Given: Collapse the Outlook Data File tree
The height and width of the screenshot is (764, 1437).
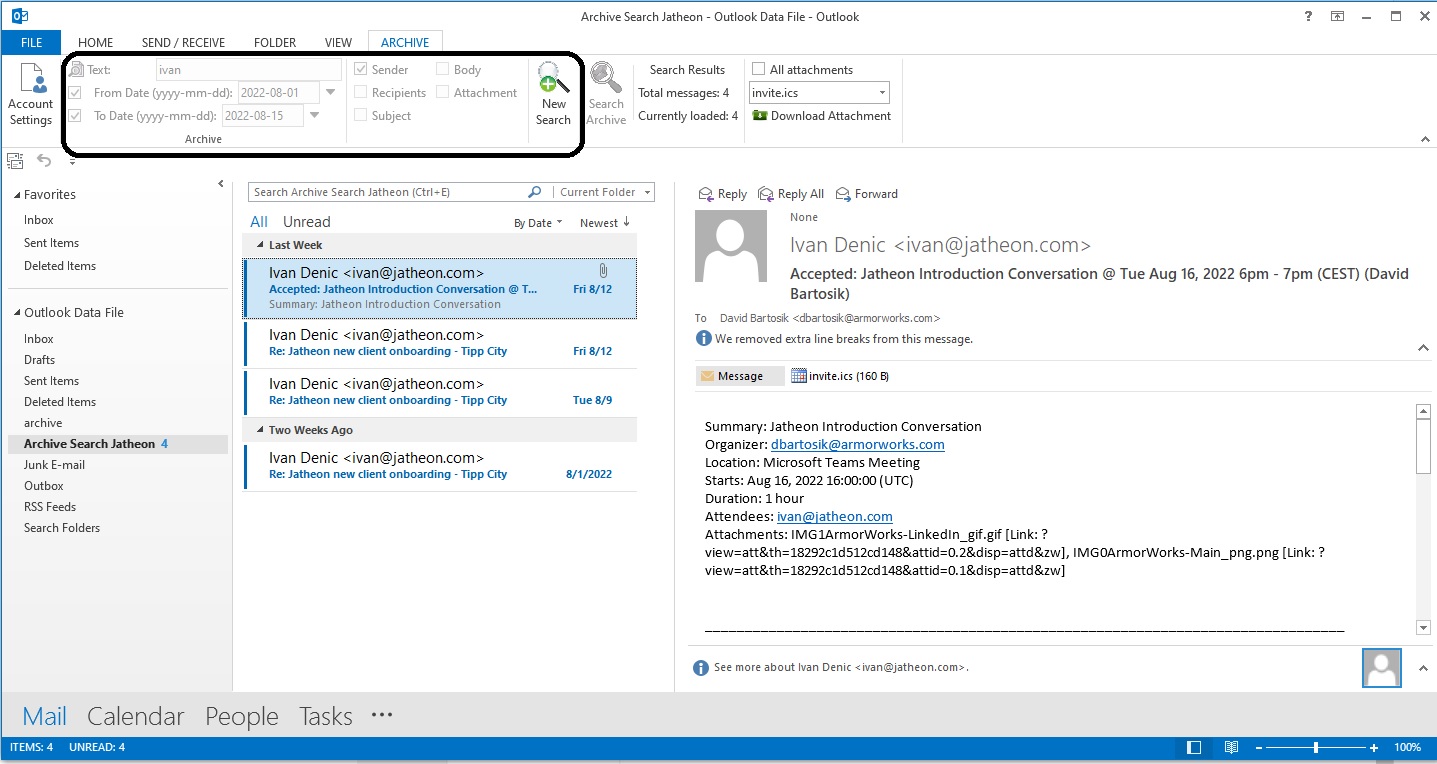Looking at the screenshot, I should 16,313.
